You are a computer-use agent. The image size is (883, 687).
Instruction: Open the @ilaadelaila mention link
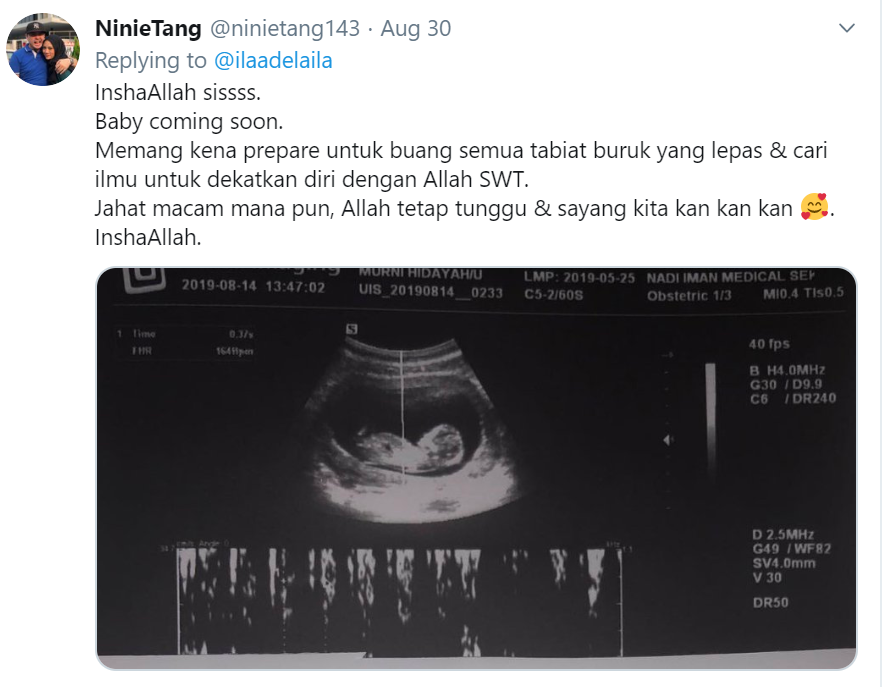[273, 60]
